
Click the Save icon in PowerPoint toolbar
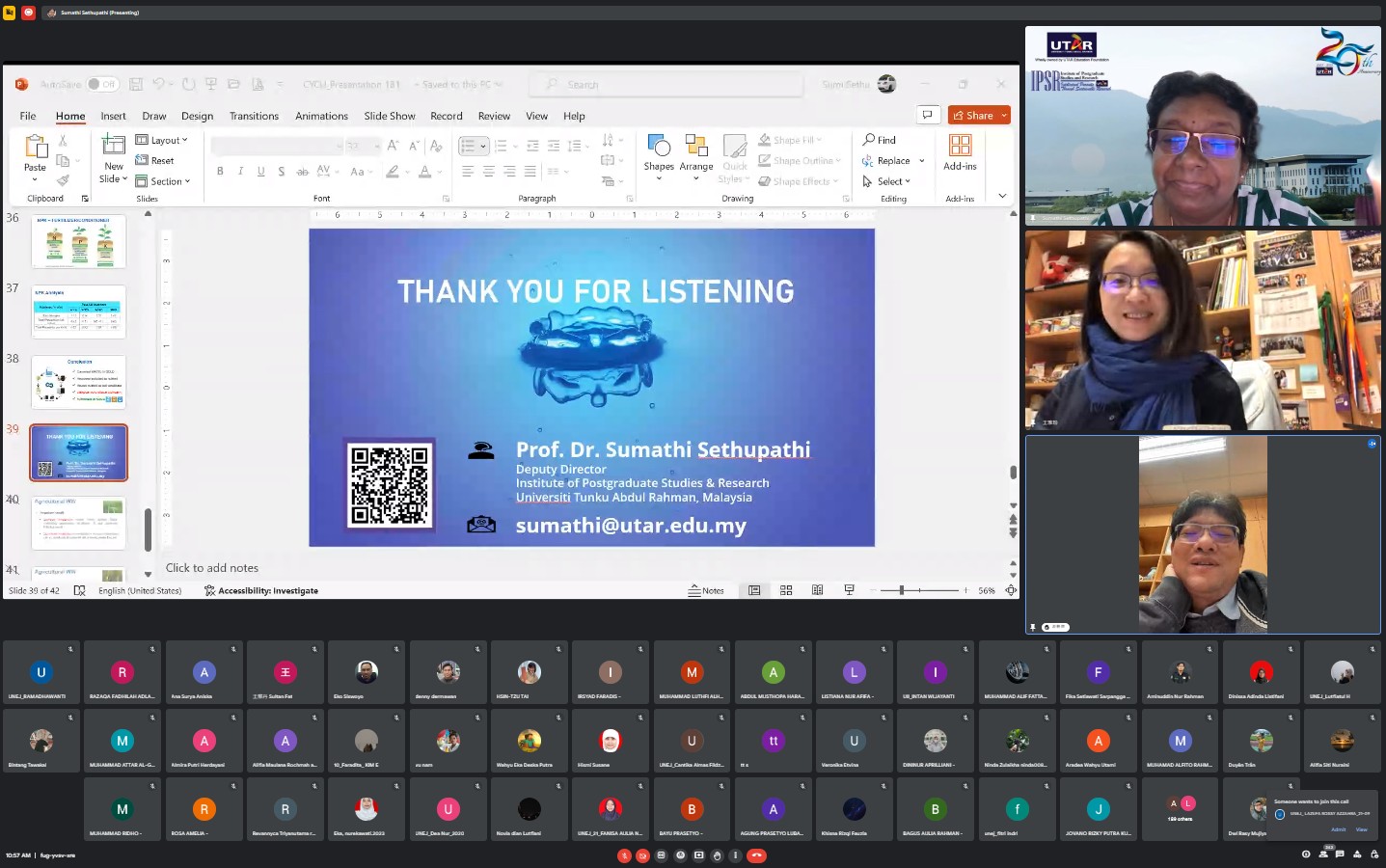tap(136, 84)
